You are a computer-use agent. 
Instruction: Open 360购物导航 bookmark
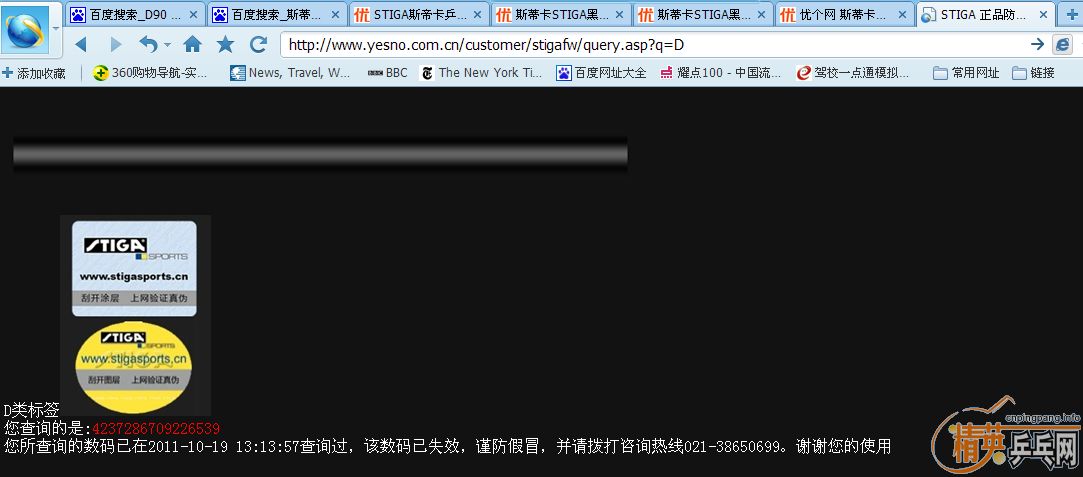151,72
